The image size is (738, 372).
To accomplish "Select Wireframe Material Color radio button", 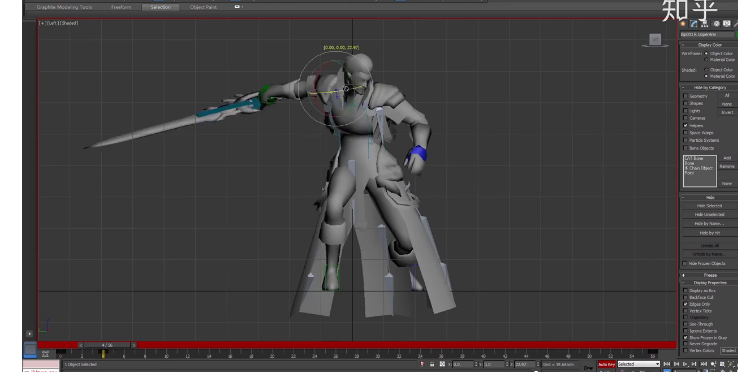I will pos(706,60).
